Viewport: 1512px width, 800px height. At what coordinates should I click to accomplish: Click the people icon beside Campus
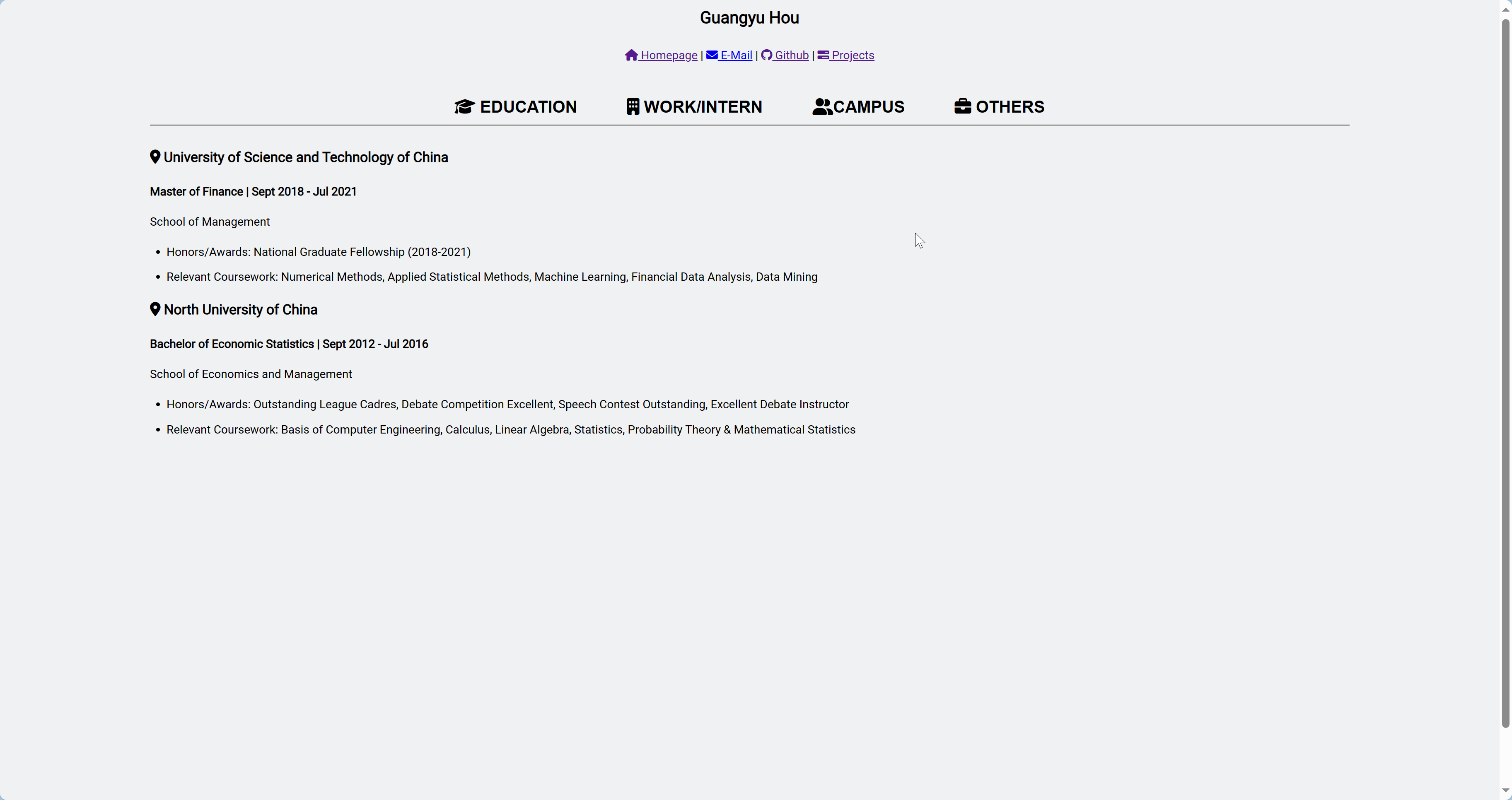[x=822, y=107]
